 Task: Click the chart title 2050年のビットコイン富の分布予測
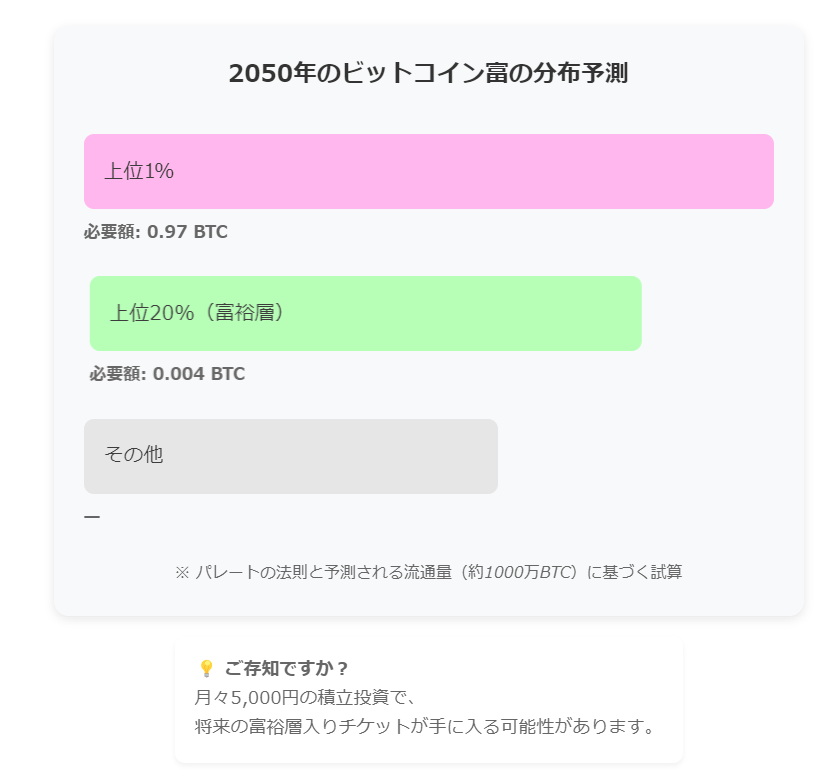[x=428, y=73]
